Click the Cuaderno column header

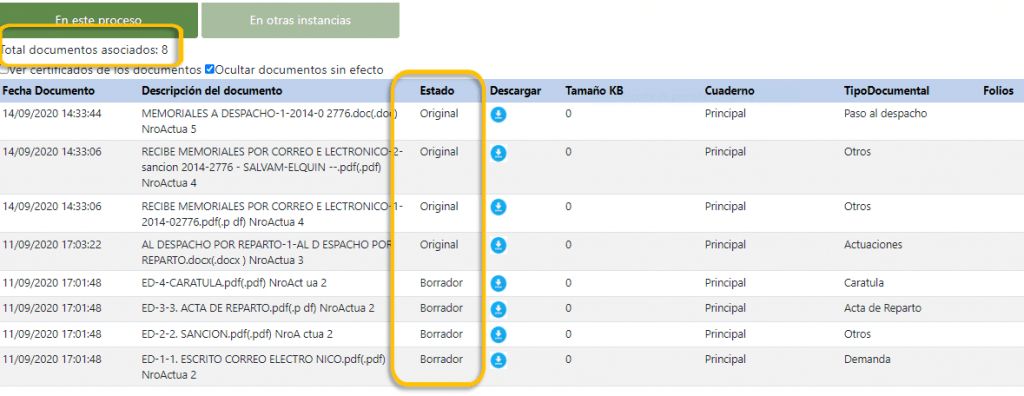(729, 91)
